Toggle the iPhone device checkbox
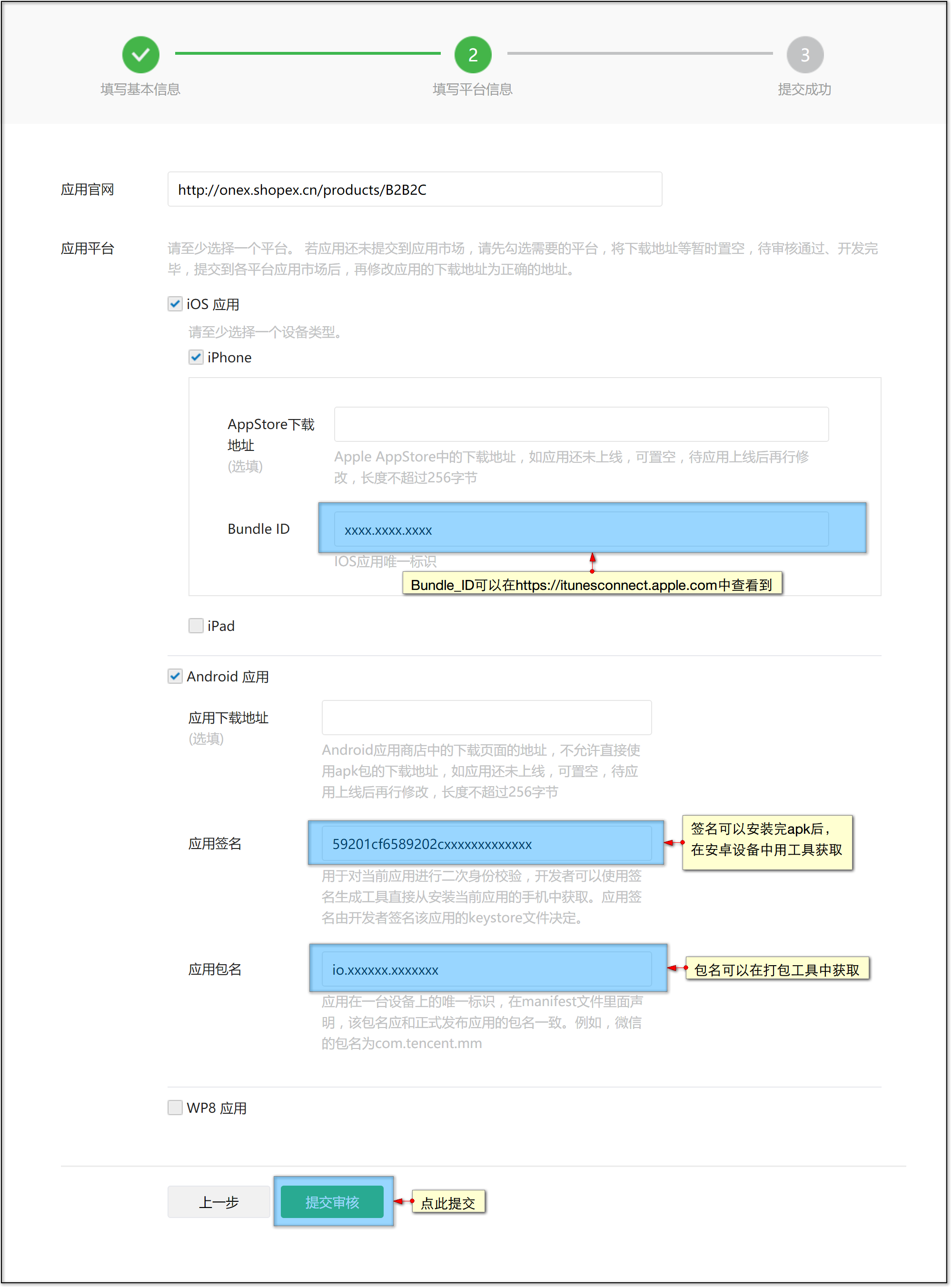 click(x=196, y=357)
